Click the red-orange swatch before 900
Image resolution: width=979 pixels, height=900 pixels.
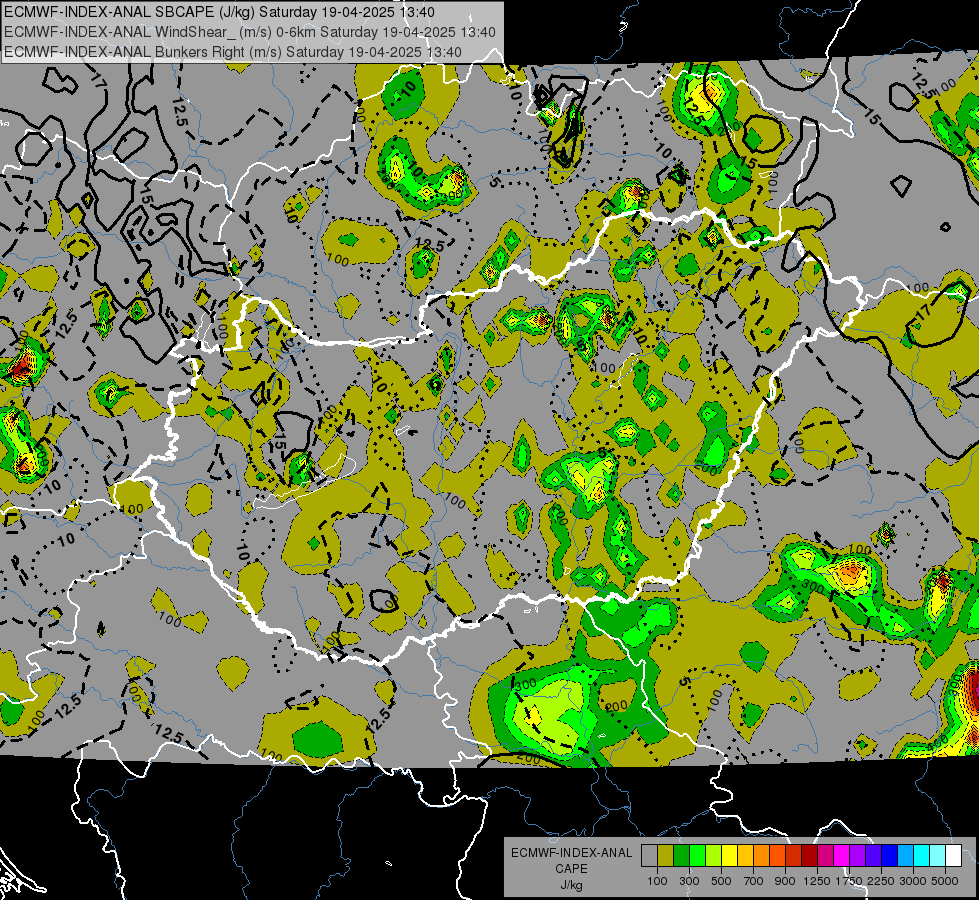777,855
